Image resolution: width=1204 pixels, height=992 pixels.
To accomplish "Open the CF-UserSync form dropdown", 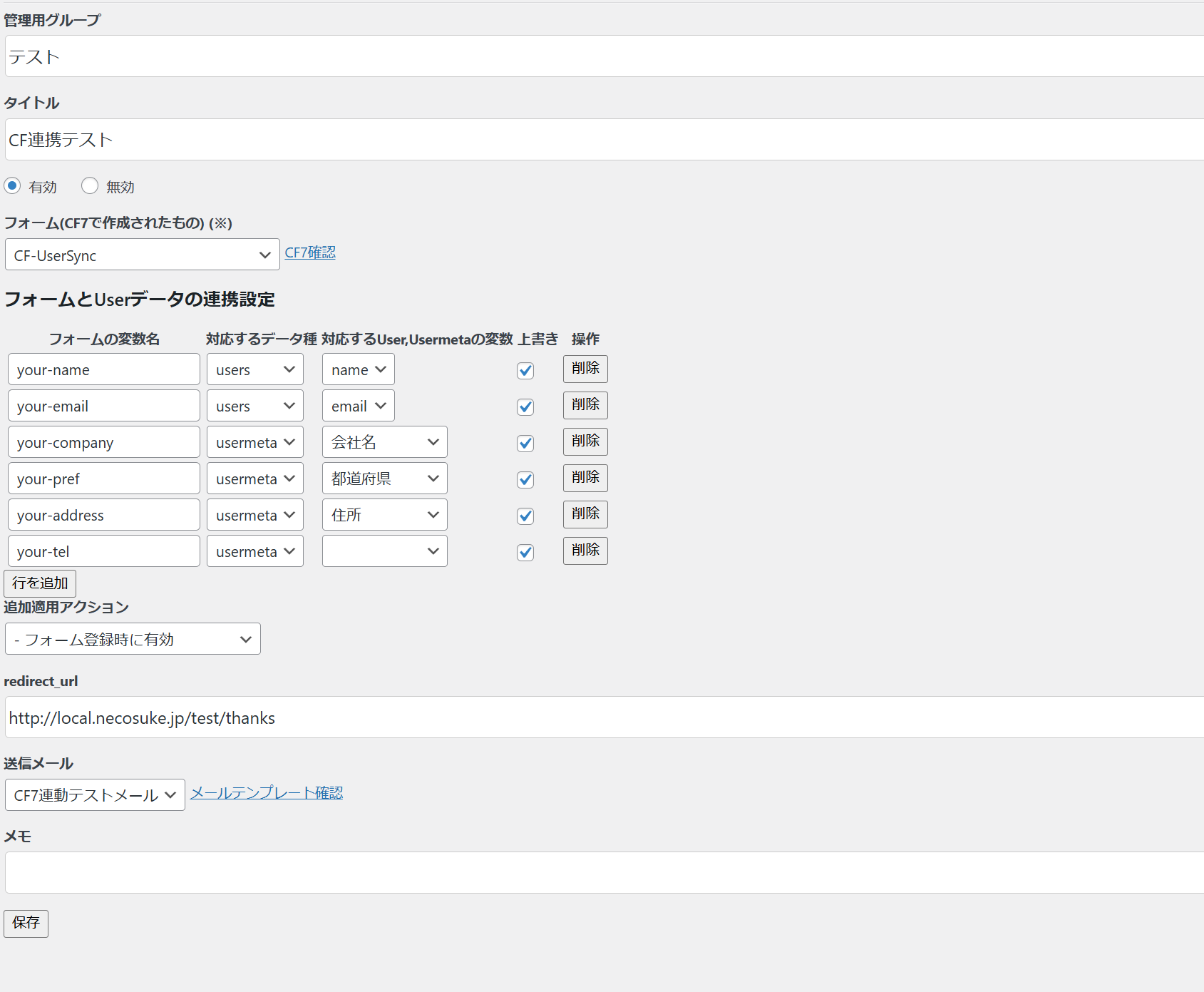I will pos(142,255).
